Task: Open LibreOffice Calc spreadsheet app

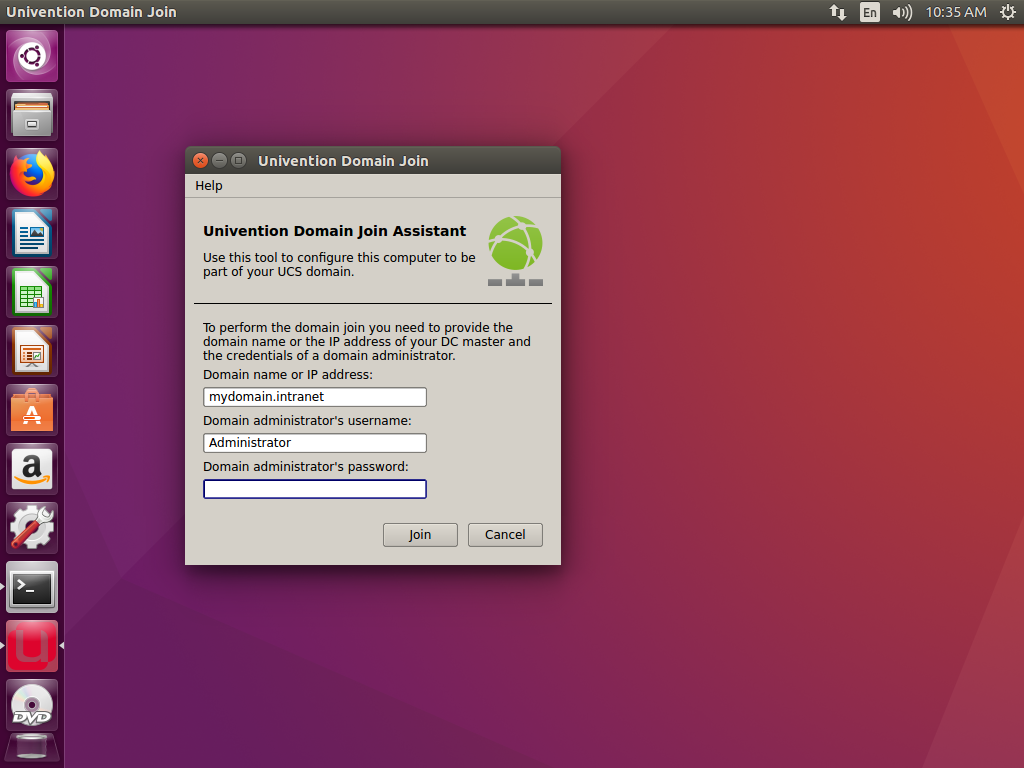Action: (32, 292)
